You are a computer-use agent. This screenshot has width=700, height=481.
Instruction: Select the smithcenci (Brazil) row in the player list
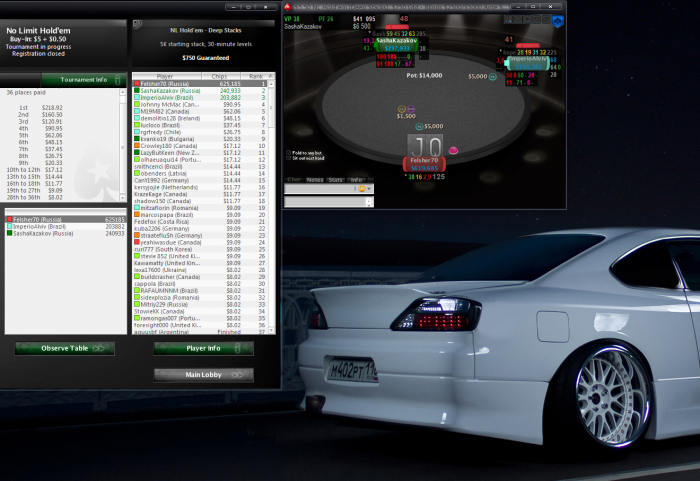(x=200, y=167)
